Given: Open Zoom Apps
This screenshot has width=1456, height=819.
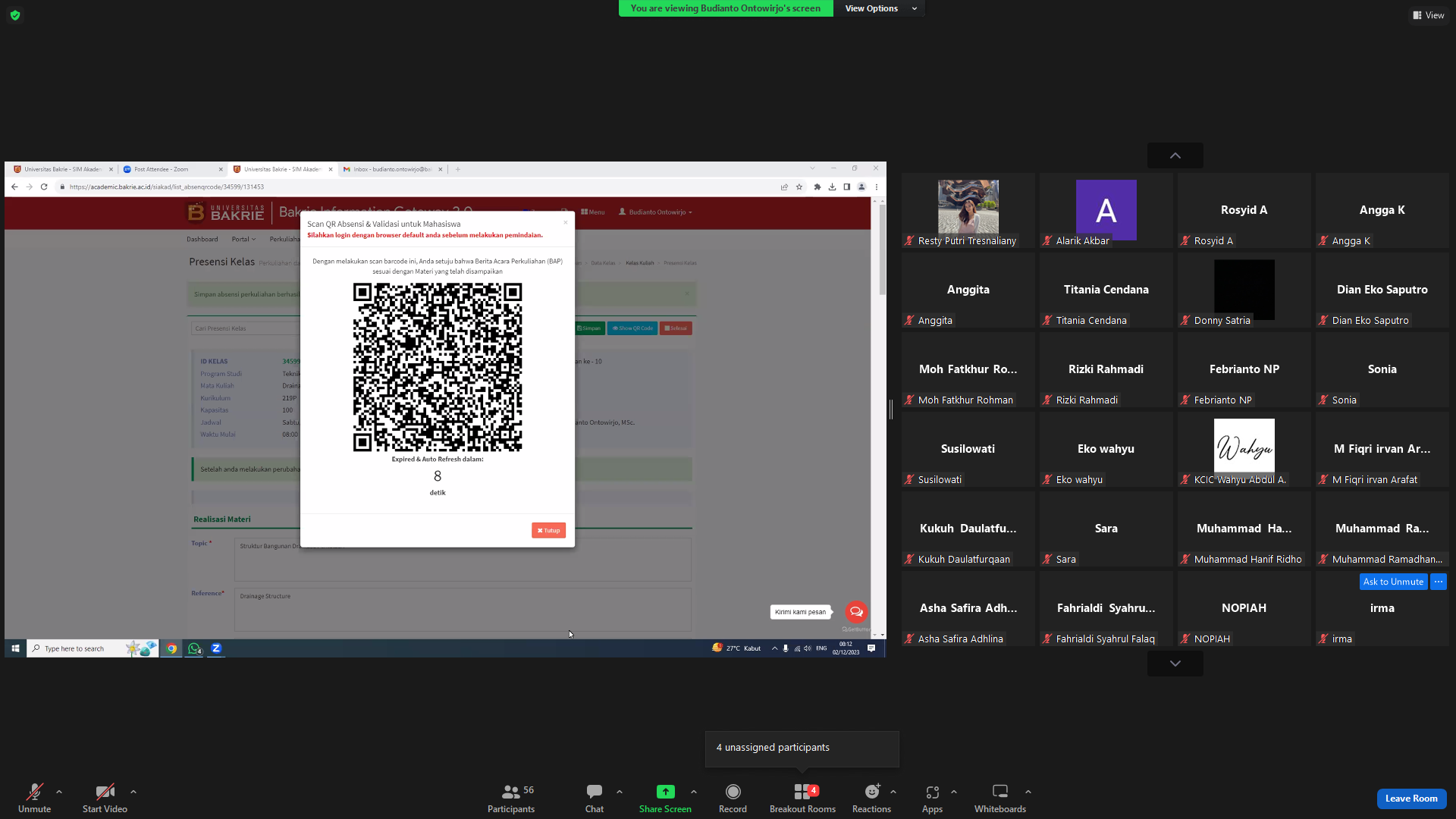Looking at the screenshot, I should point(932,798).
